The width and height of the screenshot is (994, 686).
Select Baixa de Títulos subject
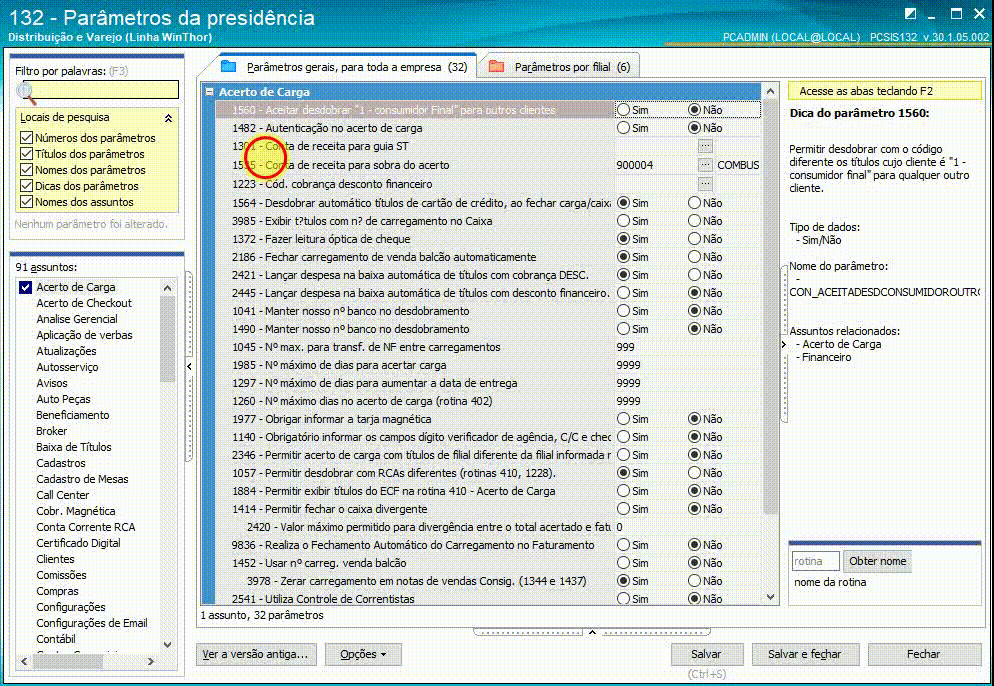coord(74,447)
